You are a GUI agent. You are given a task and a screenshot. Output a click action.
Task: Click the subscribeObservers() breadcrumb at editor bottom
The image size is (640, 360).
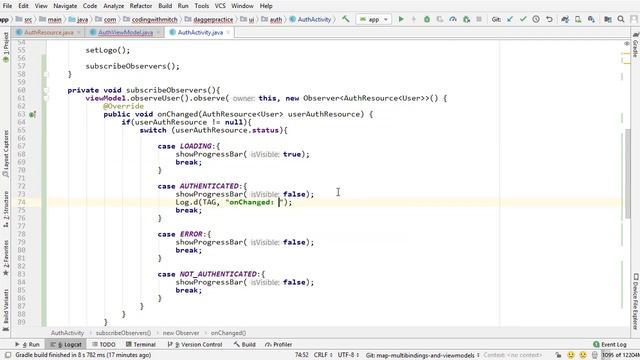point(123,333)
